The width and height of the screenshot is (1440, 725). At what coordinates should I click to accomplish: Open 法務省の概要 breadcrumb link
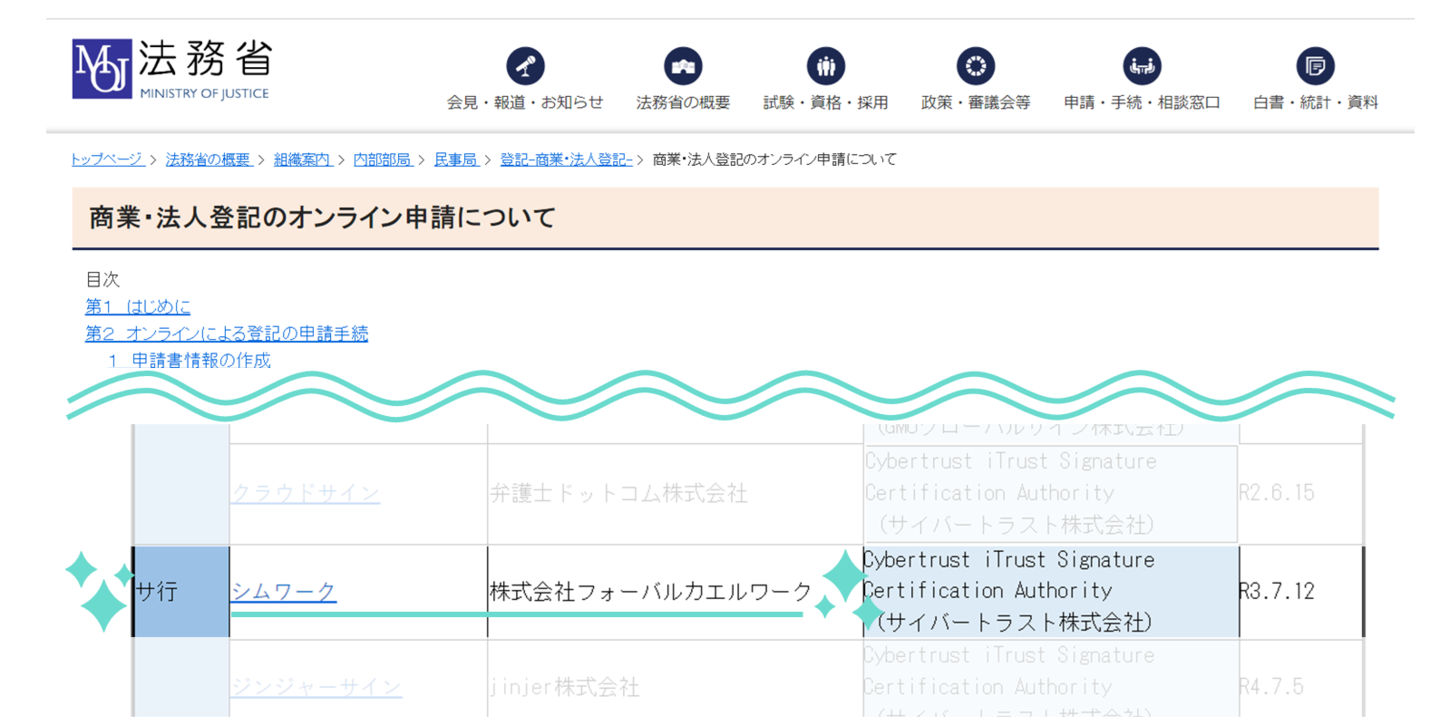[208, 160]
